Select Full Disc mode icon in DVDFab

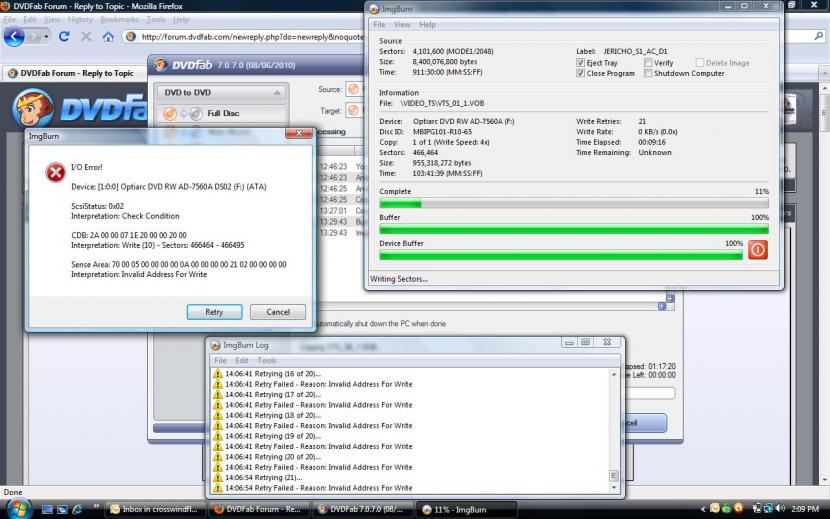(182, 113)
